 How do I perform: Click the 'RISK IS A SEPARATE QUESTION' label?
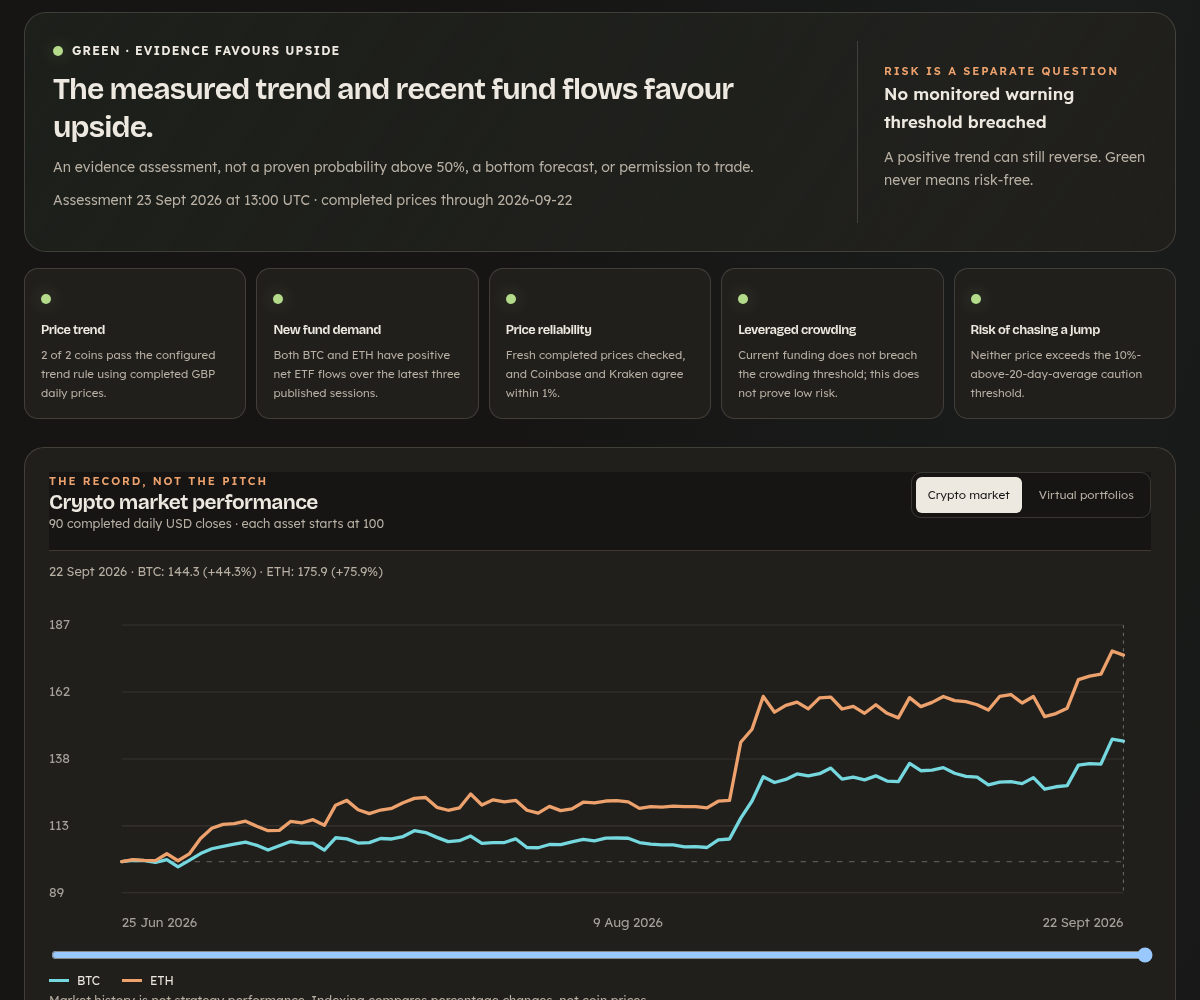pos(1001,71)
